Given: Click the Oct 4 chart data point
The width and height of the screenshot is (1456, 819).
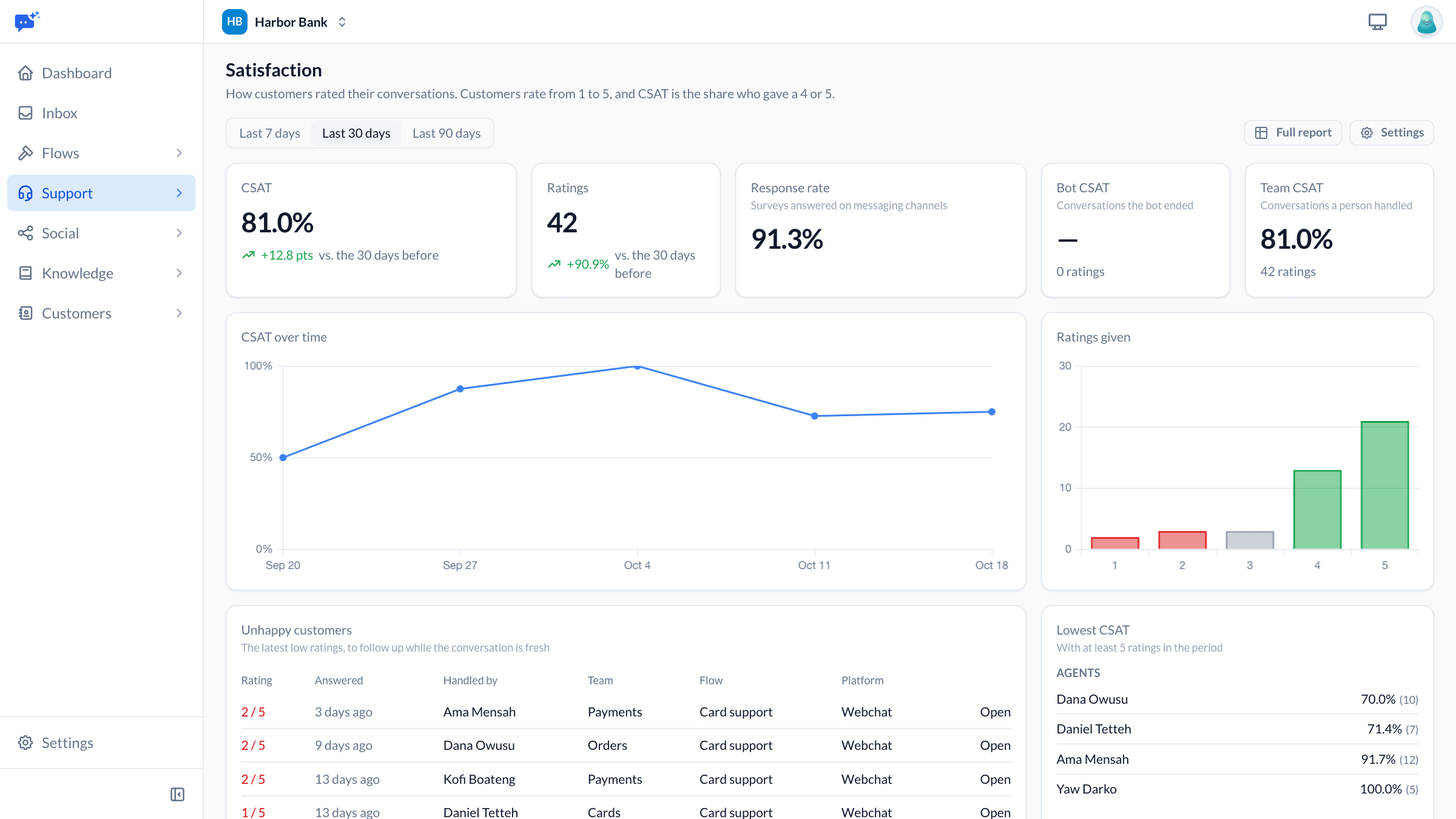Looking at the screenshot, I should (x=638, y=366).
